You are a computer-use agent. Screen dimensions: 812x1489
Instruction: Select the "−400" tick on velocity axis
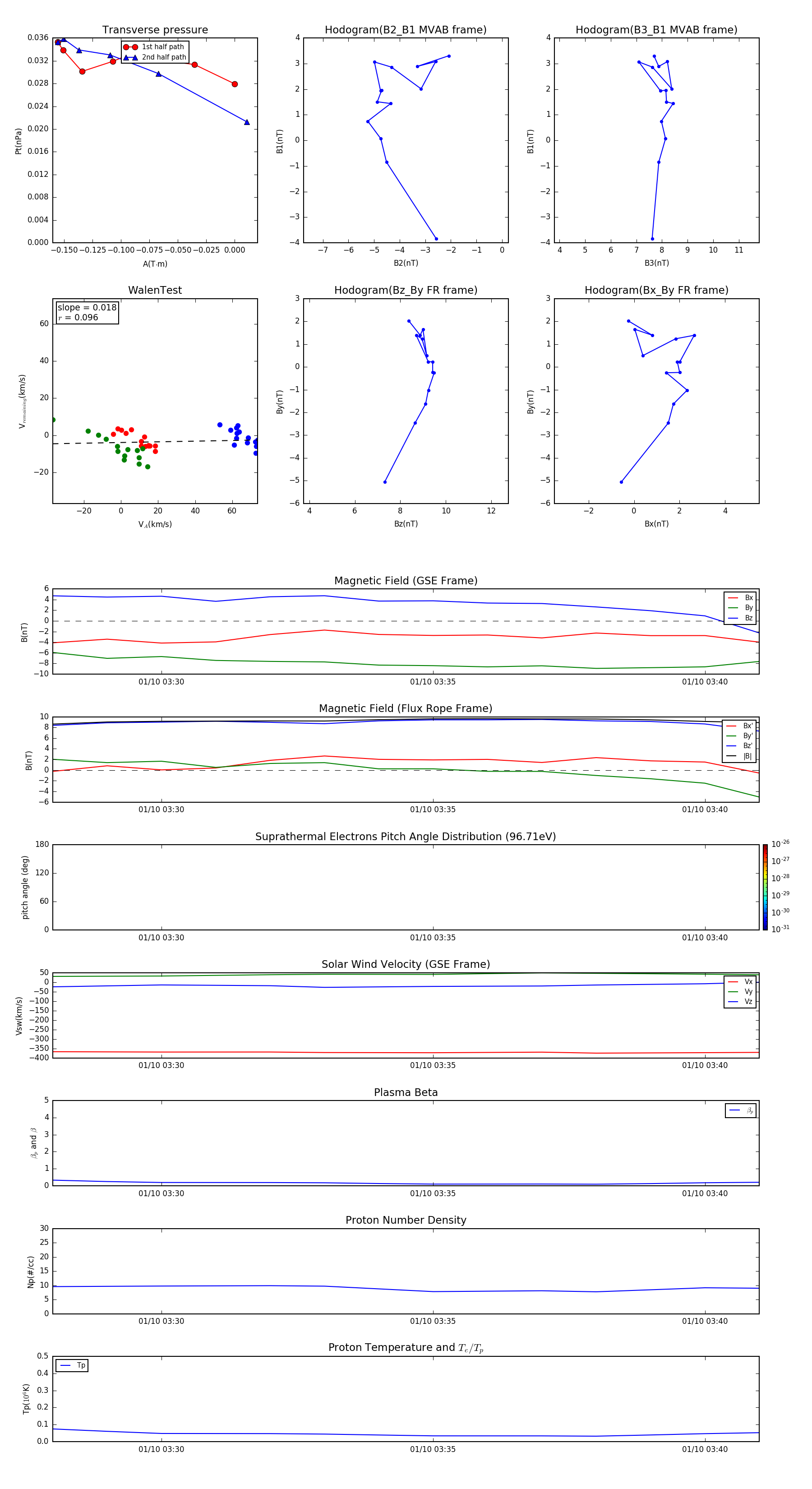39,1058
